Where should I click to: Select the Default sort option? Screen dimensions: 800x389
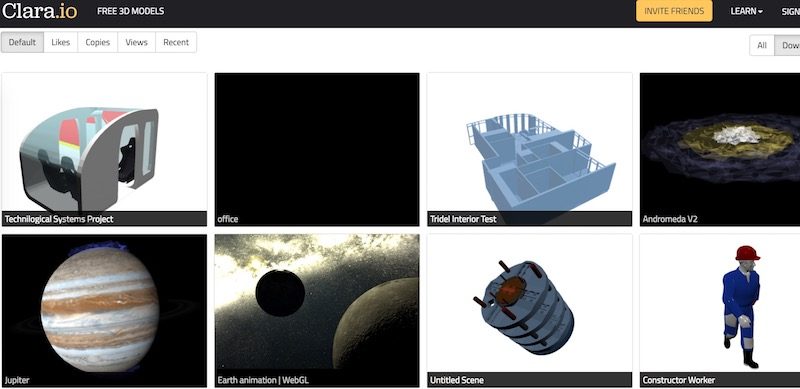pos(22,42)
